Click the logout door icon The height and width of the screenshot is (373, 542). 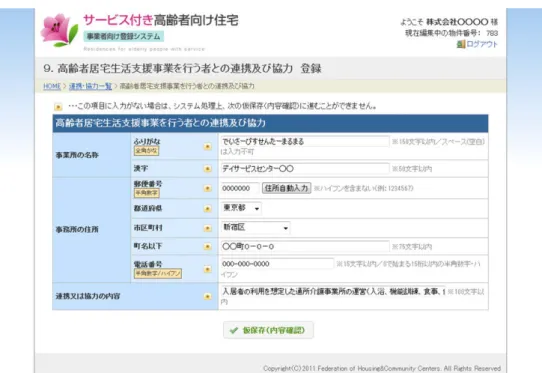tap(460, 44)
